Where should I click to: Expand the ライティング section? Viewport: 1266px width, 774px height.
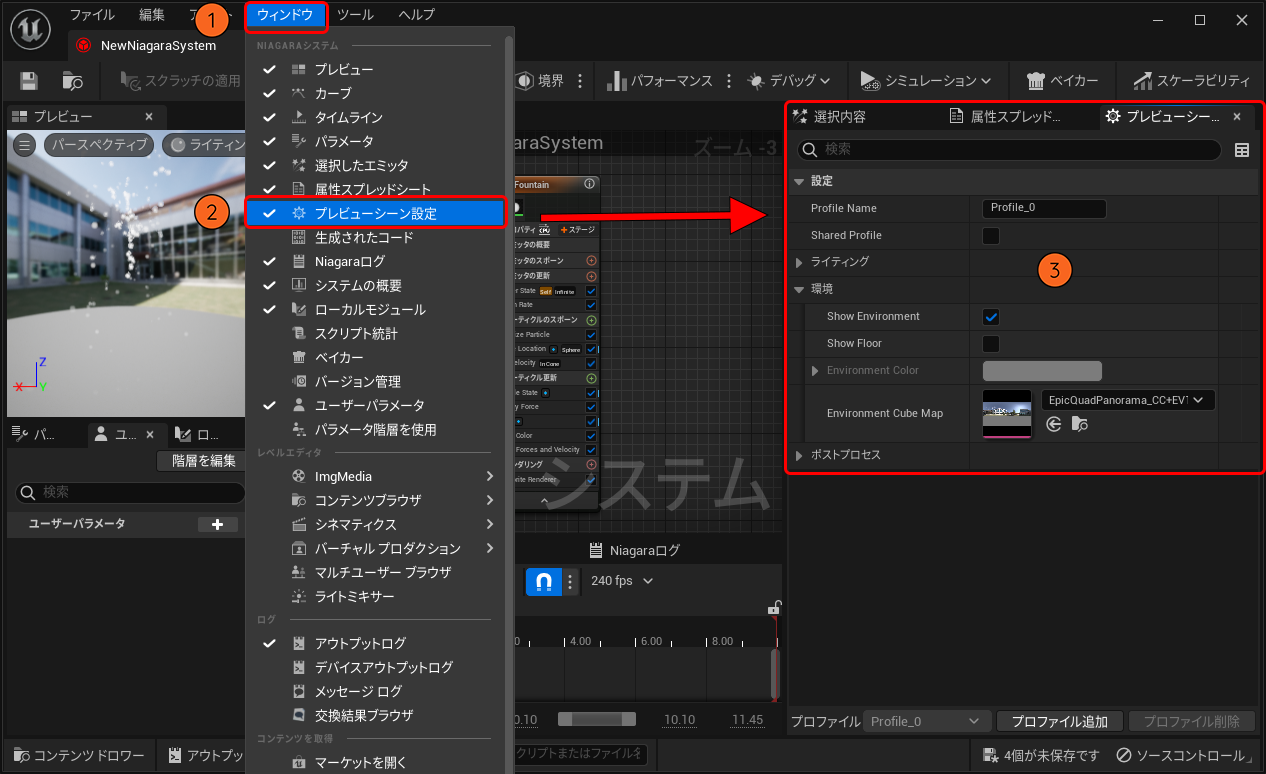pyautogui.click(x=799, y=262)
